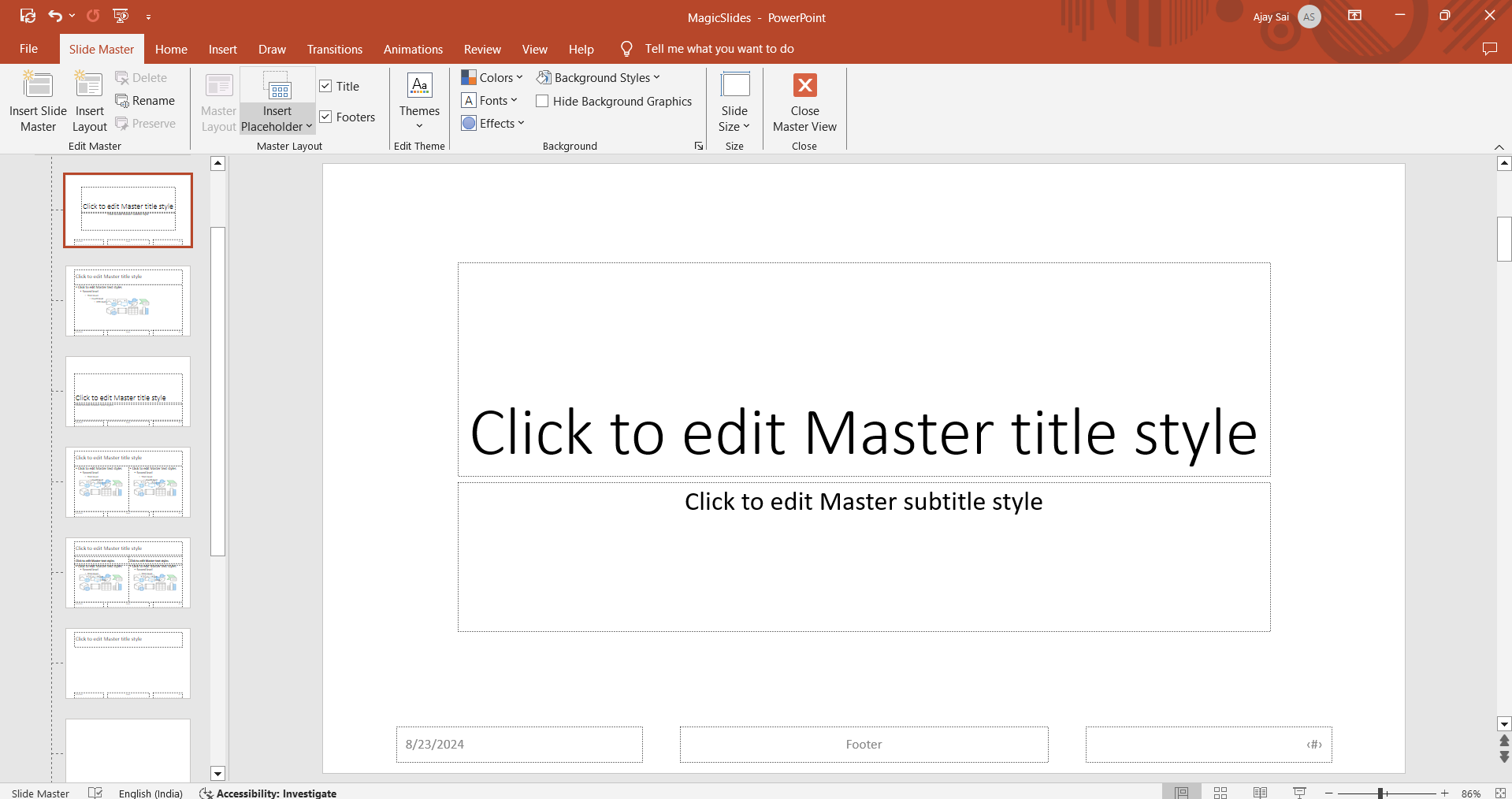Click the Insert Slide Master icon
1512x799 pixels.
click(38, 86)
